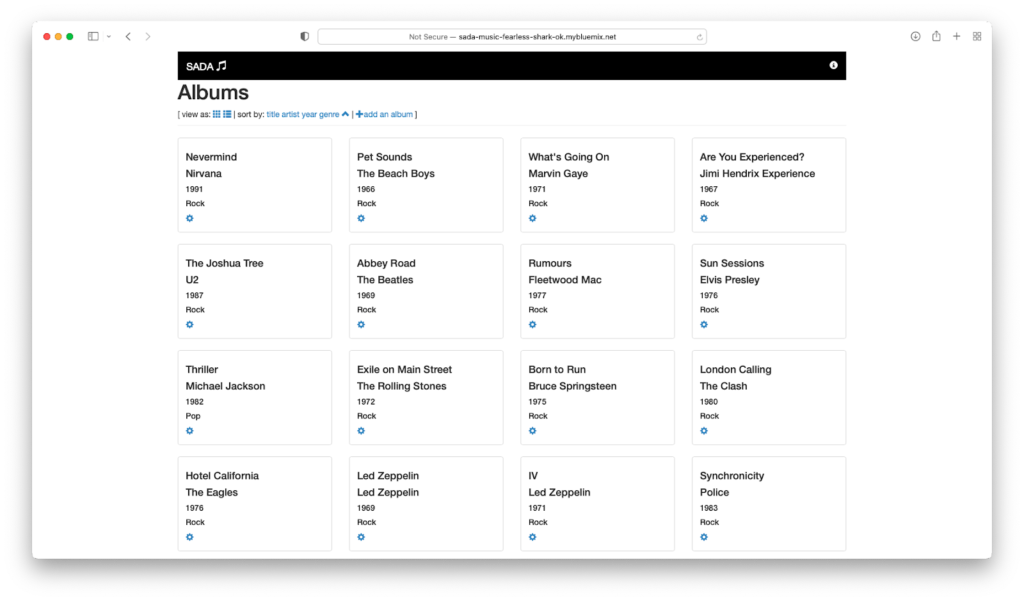This screenshot has width=1024, height=601.
Task: Show the Safari tab overview
Action: pos(977,37)
